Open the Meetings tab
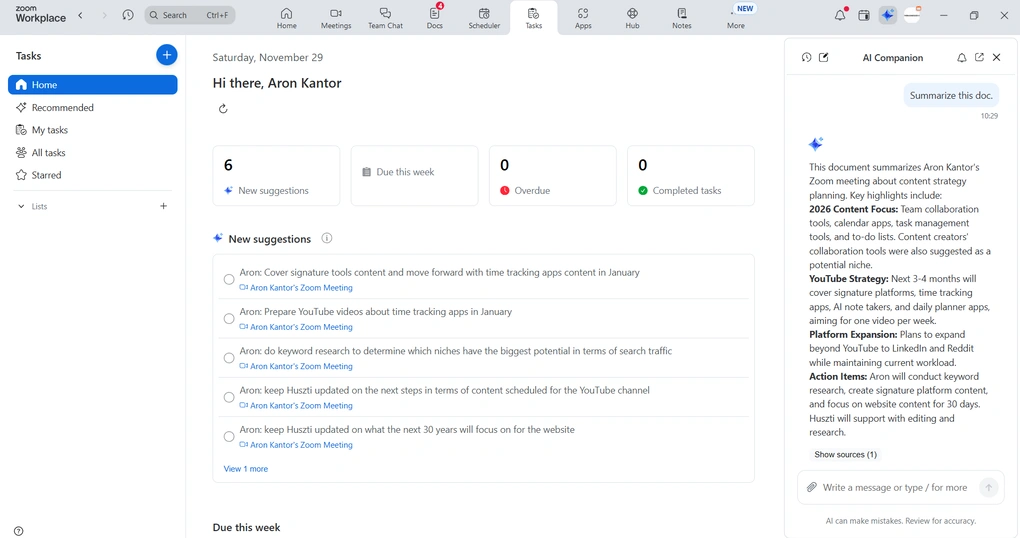The width and height of the screenshot is (1020, 538). click(x=336, y=18)
